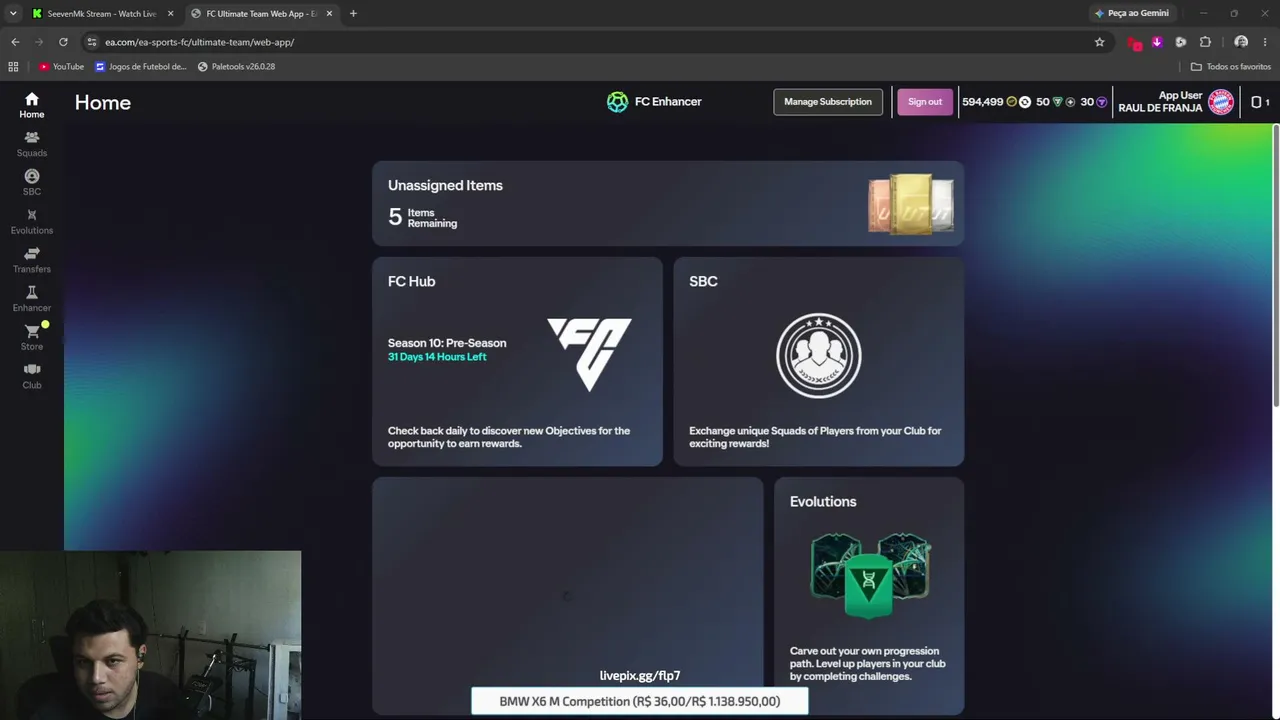Switch to the SeevenMk Stream tab

coord(102,14)
